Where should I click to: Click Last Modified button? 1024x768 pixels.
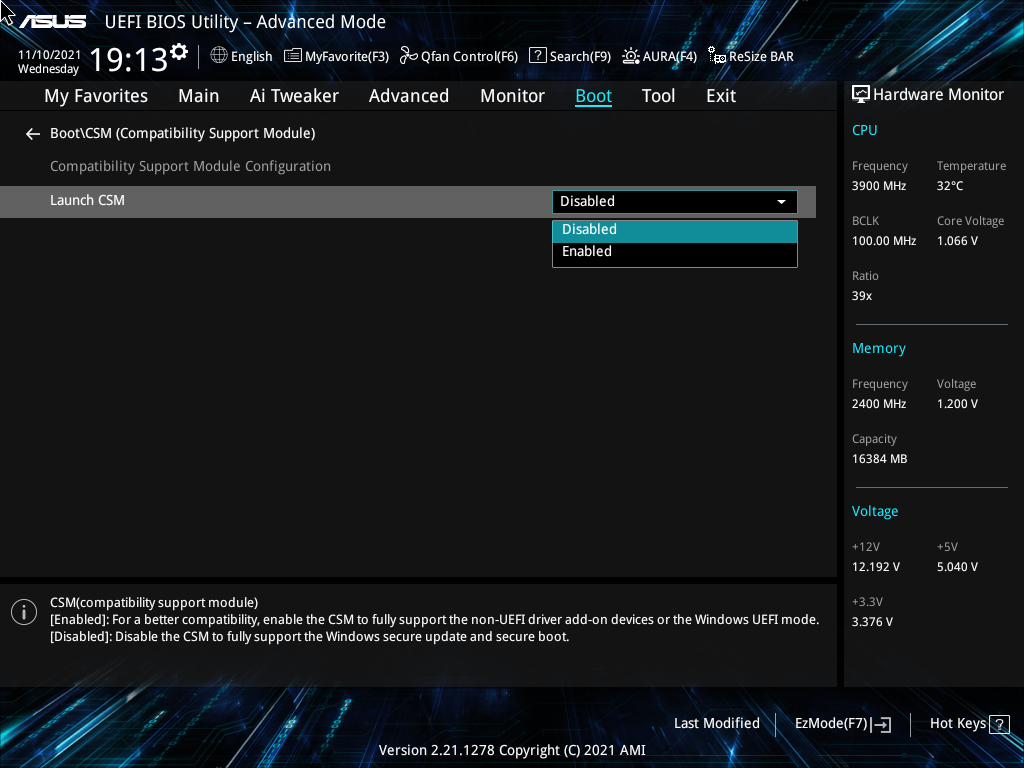[716, 724]
